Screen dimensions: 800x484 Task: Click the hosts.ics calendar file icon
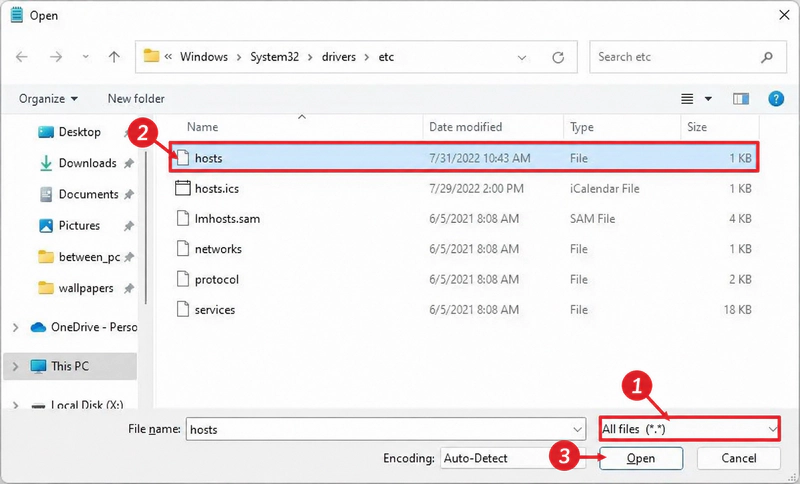[183, 188]
